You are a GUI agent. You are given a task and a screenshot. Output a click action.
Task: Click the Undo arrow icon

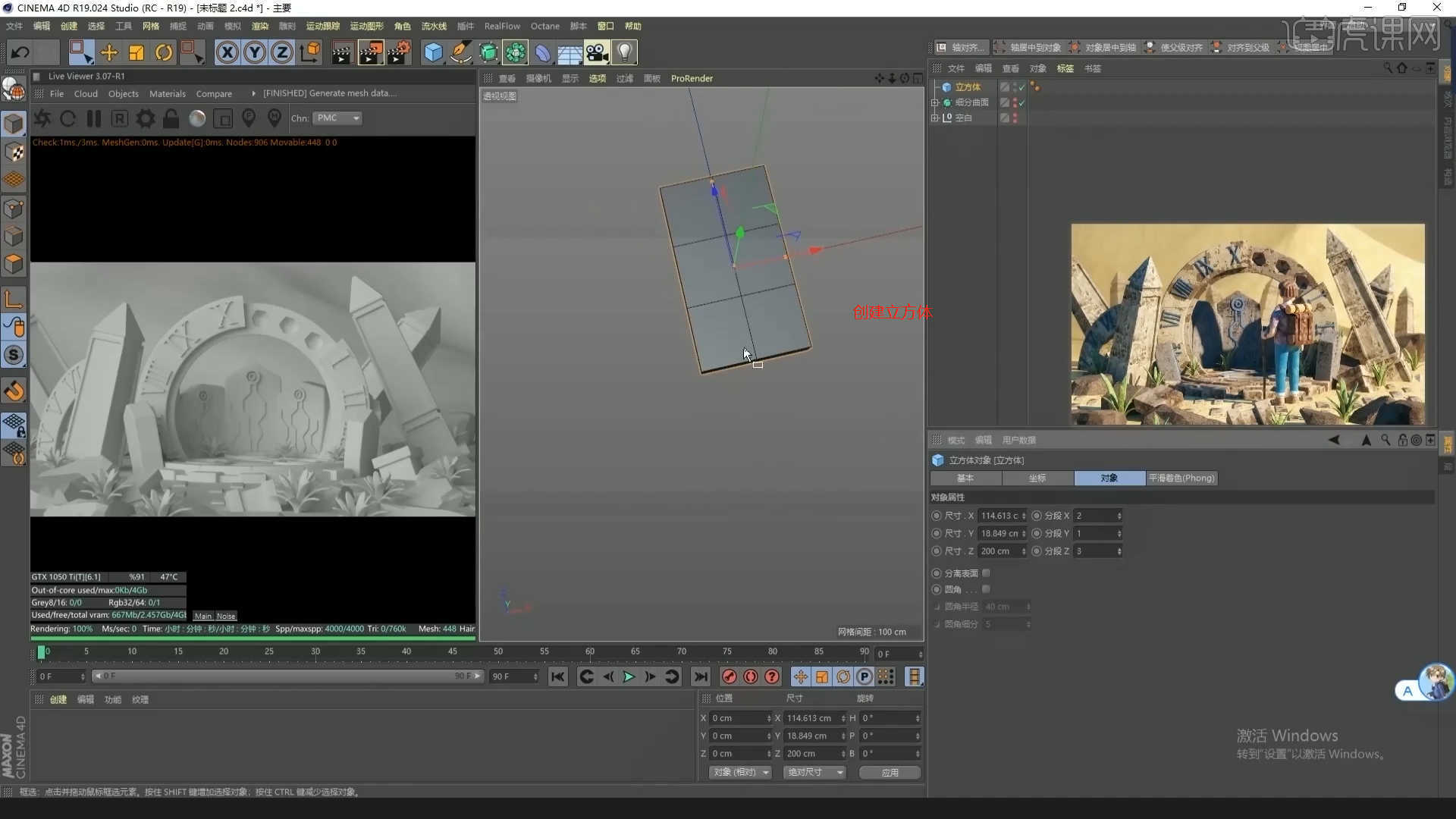click(x=20, y=52)
